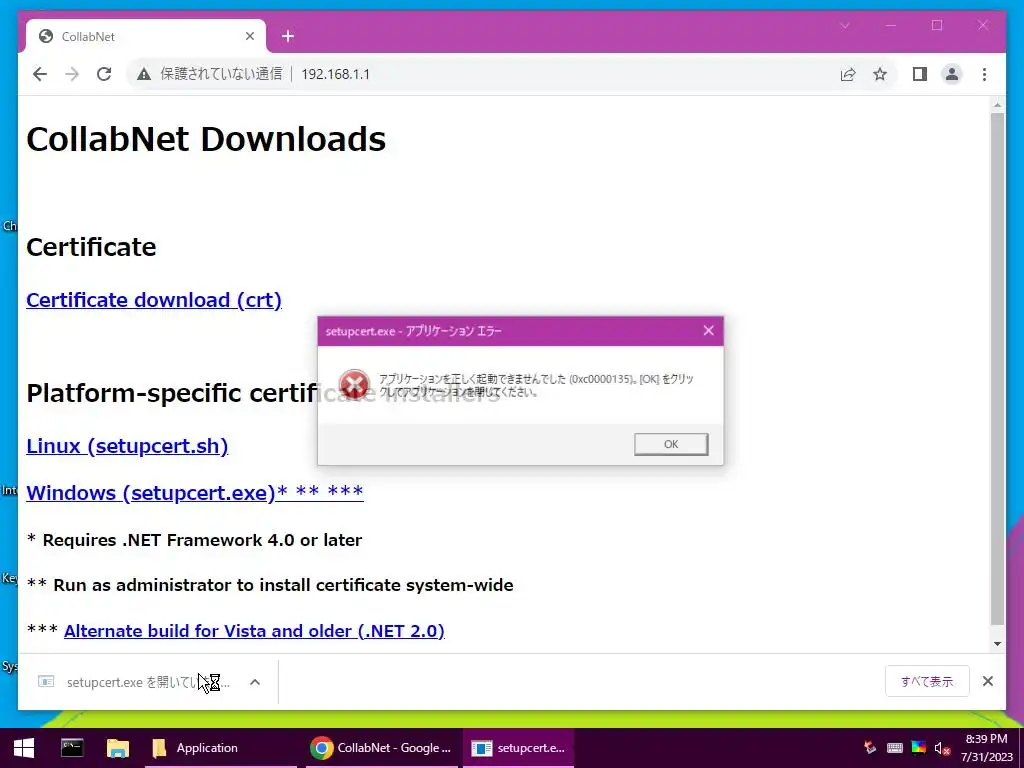
Task: Open the Chrome three-dot menu
Action: (x=984, y=74)
